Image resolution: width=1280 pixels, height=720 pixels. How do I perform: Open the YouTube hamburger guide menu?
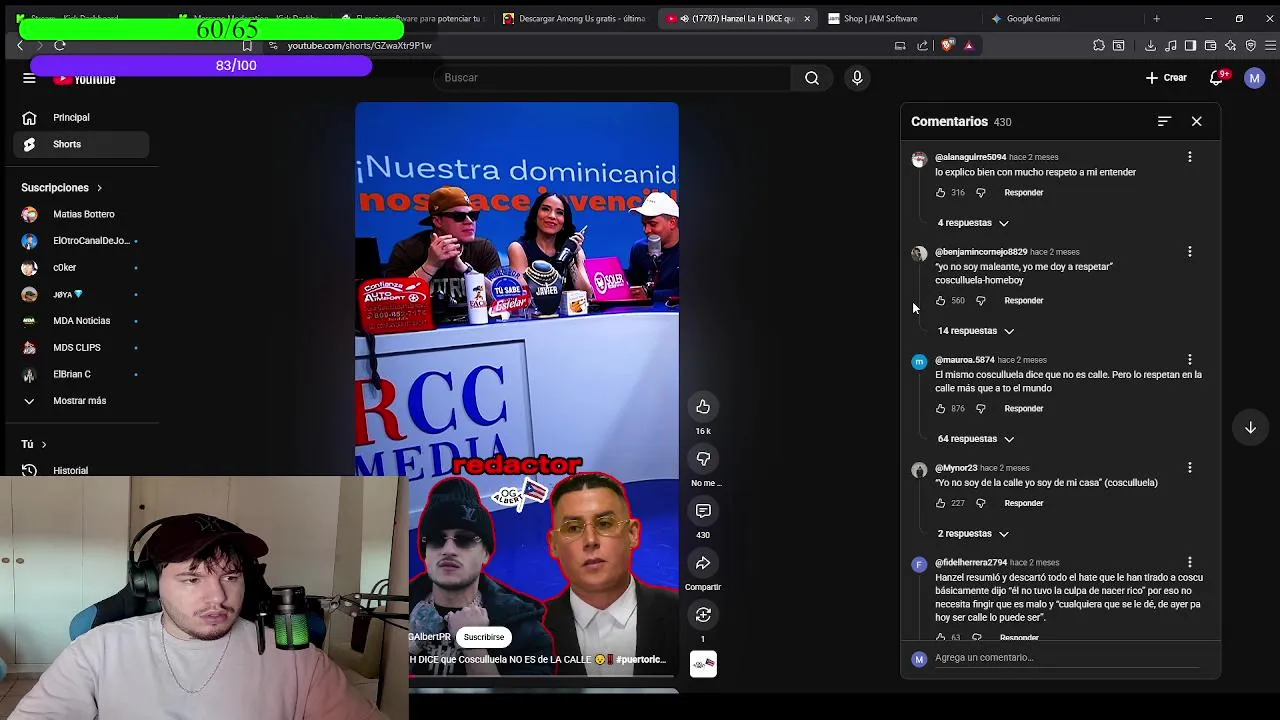pos(29,78)
